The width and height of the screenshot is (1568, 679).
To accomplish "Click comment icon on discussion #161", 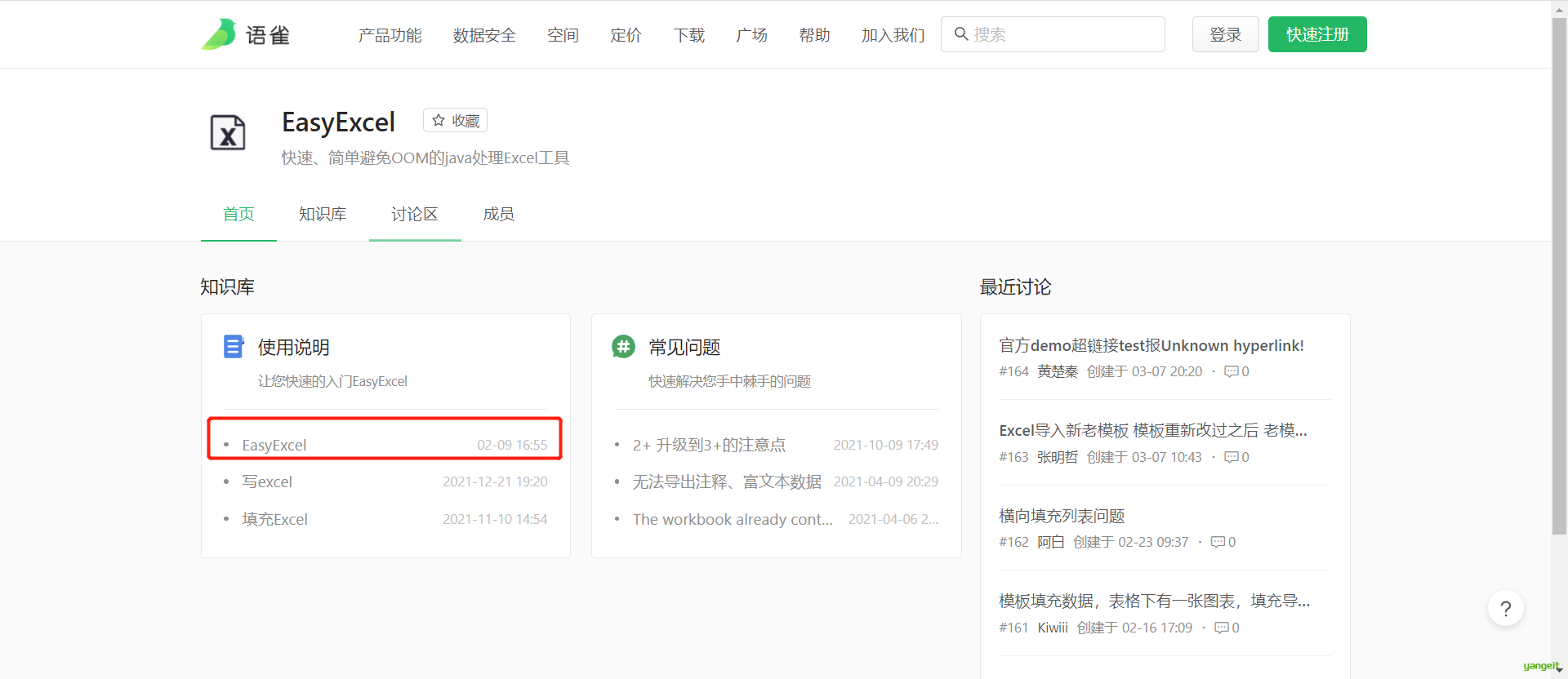I will tap(1221, 628).
